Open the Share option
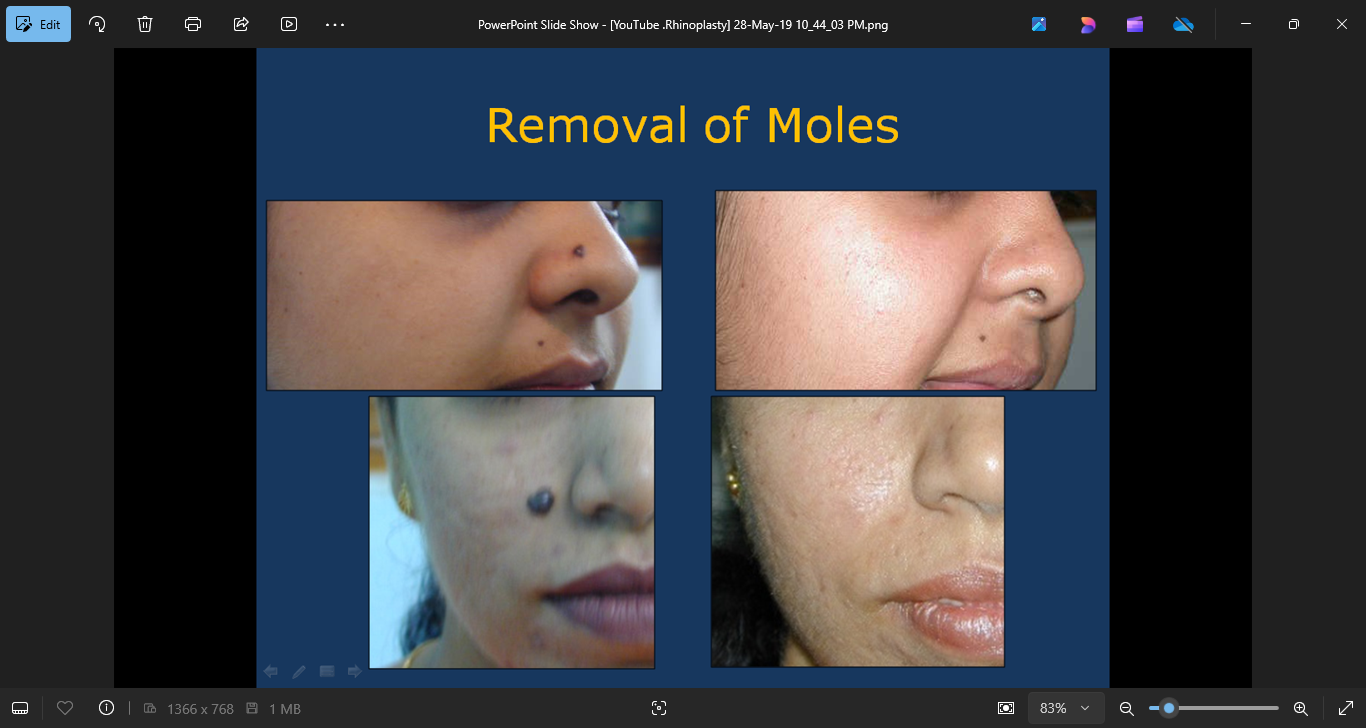 coord(241,24)
